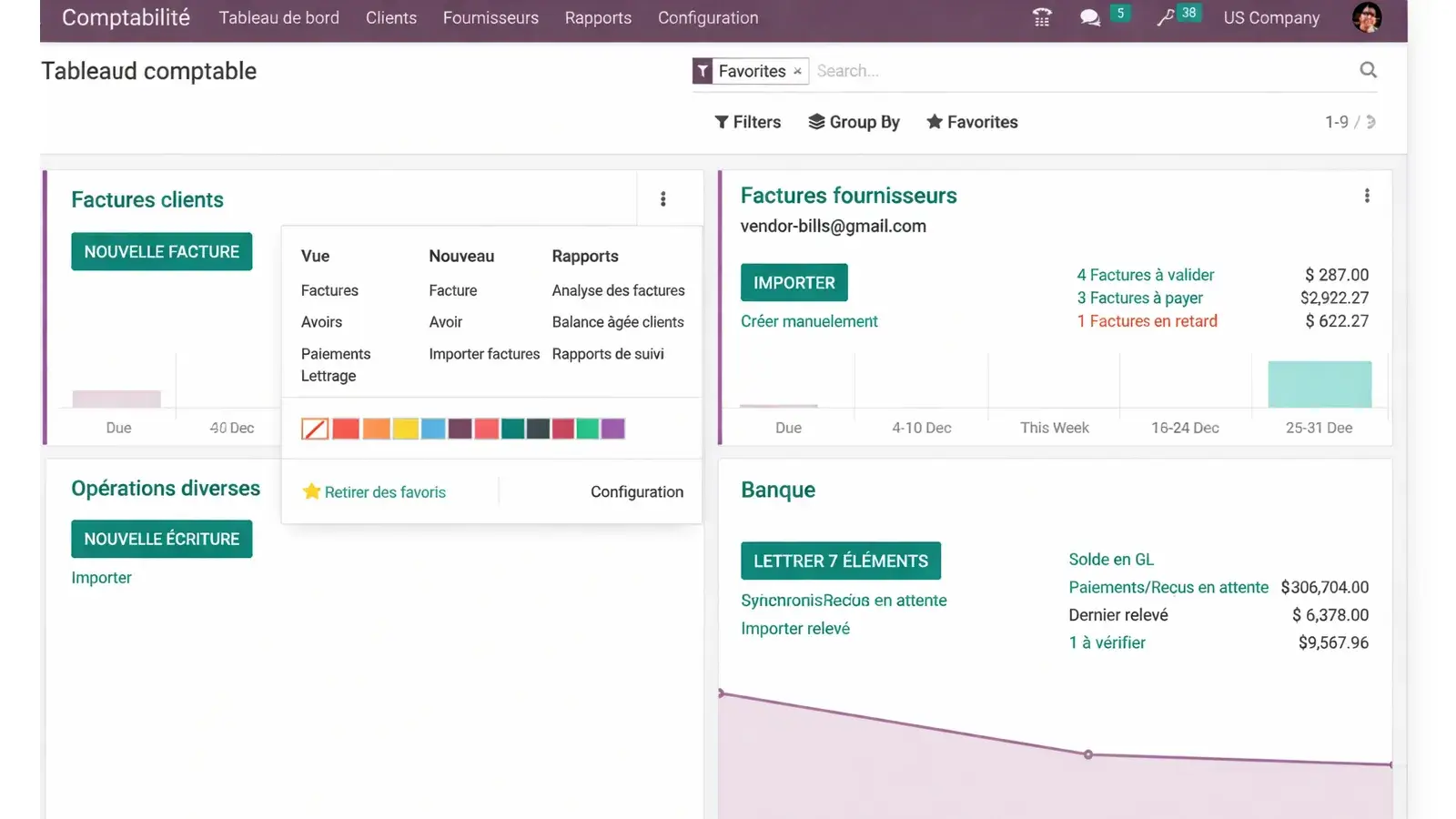Expand the Favorites dropdown
Viewport: 1456px width, 819px height.
[971, 121]
